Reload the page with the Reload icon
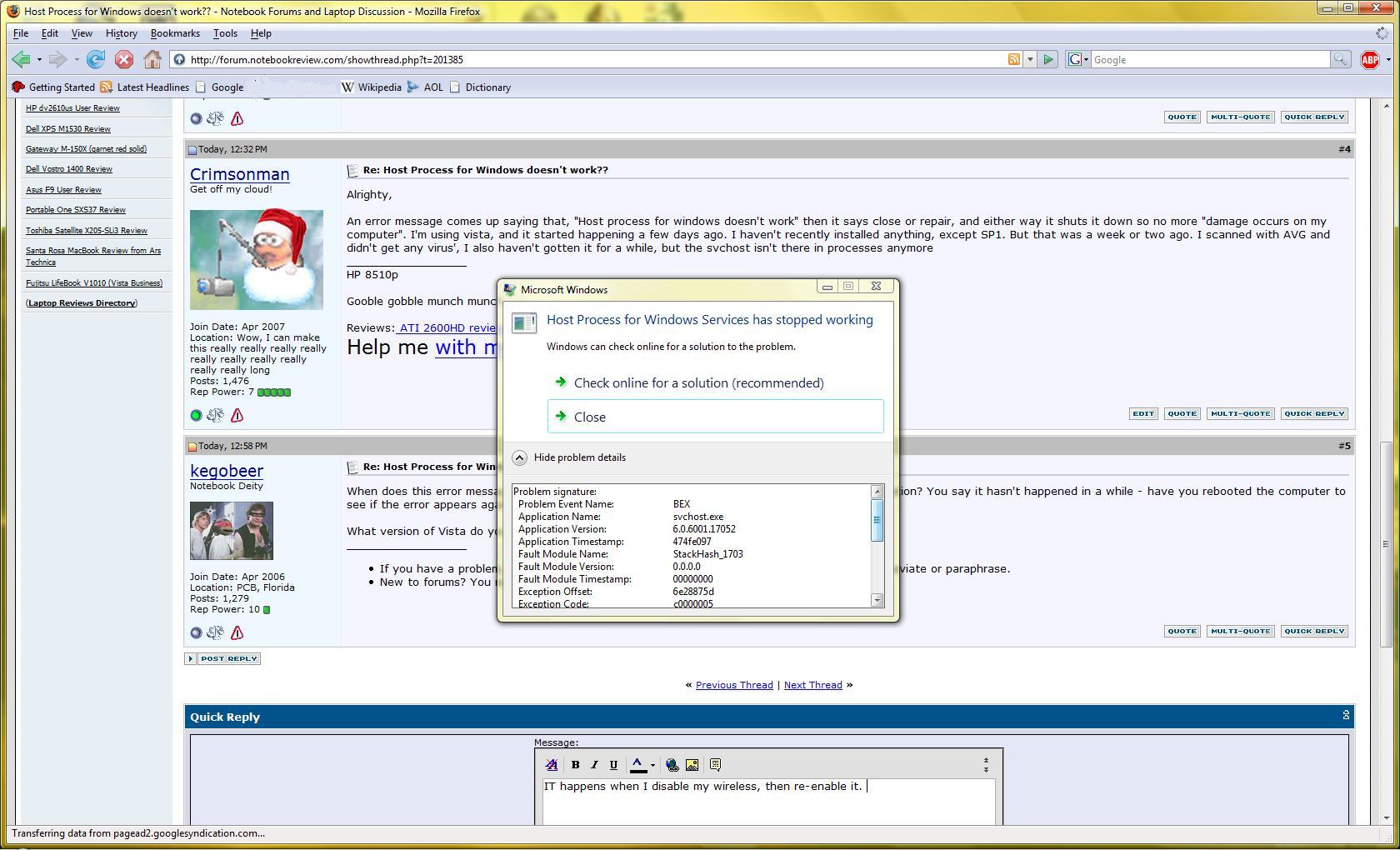 point(96,59)
